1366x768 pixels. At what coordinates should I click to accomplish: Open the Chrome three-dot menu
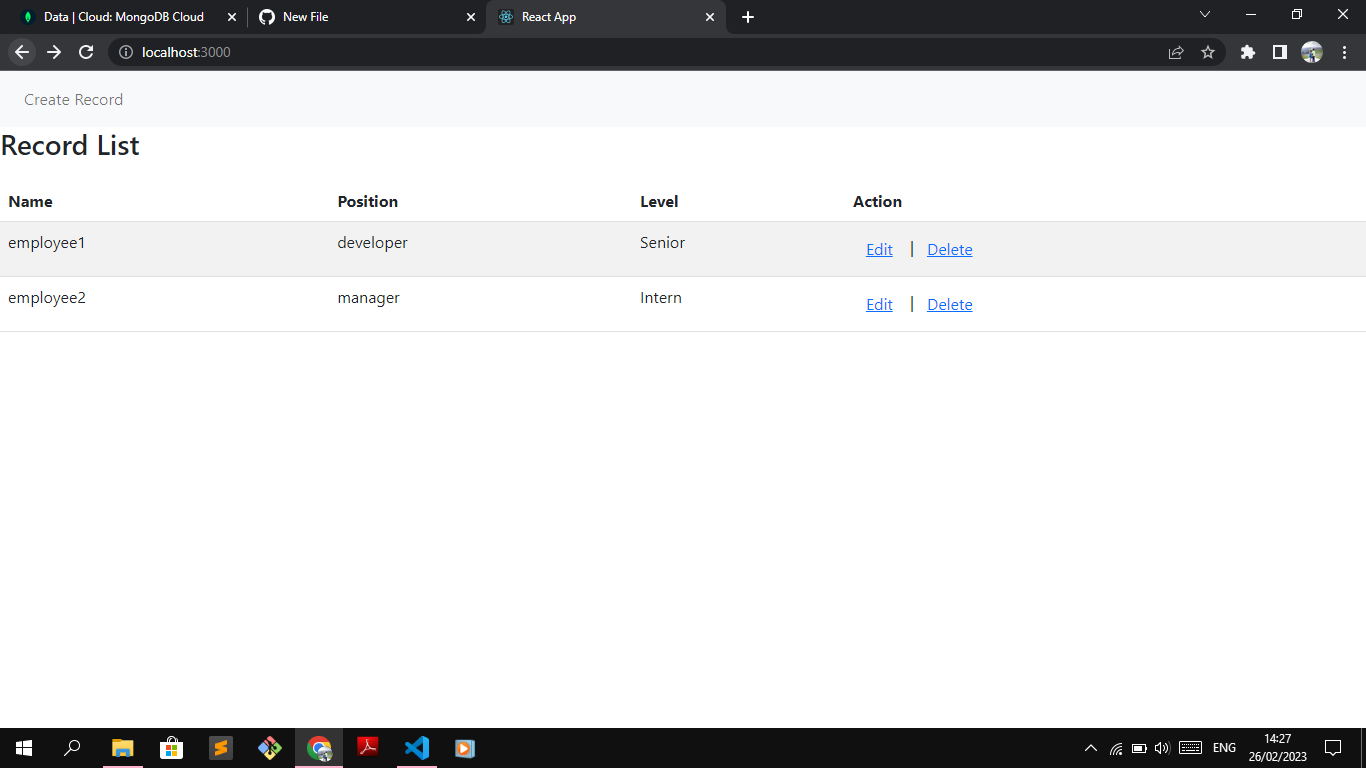tap(1344, 52)
